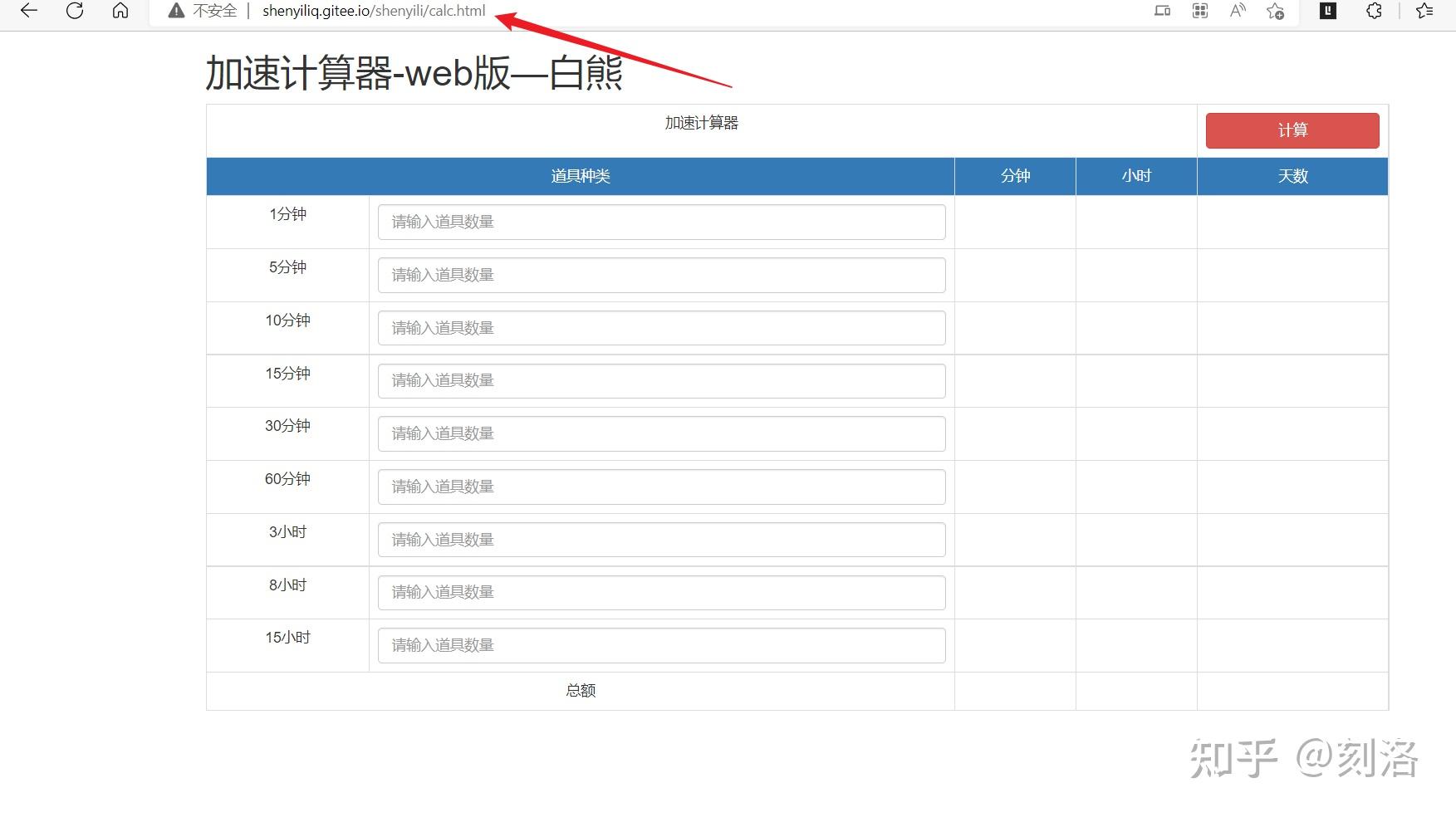
Task: Click the not-secure warning triangle icon
Action: 176,11
